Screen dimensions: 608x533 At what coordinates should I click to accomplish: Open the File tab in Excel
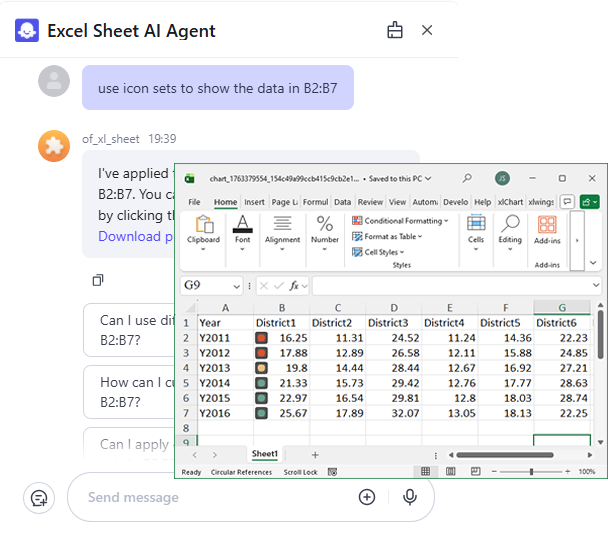pyautogui.click(x=194, y=202)
